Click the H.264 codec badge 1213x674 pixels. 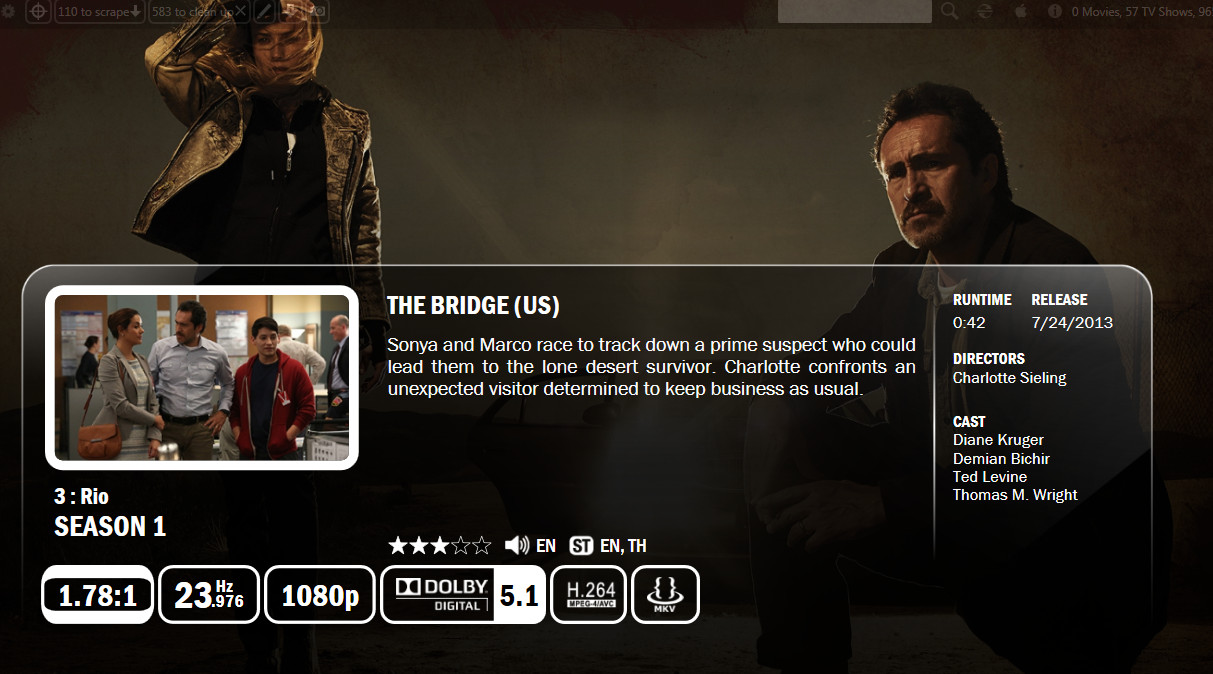tap(589, 595)
